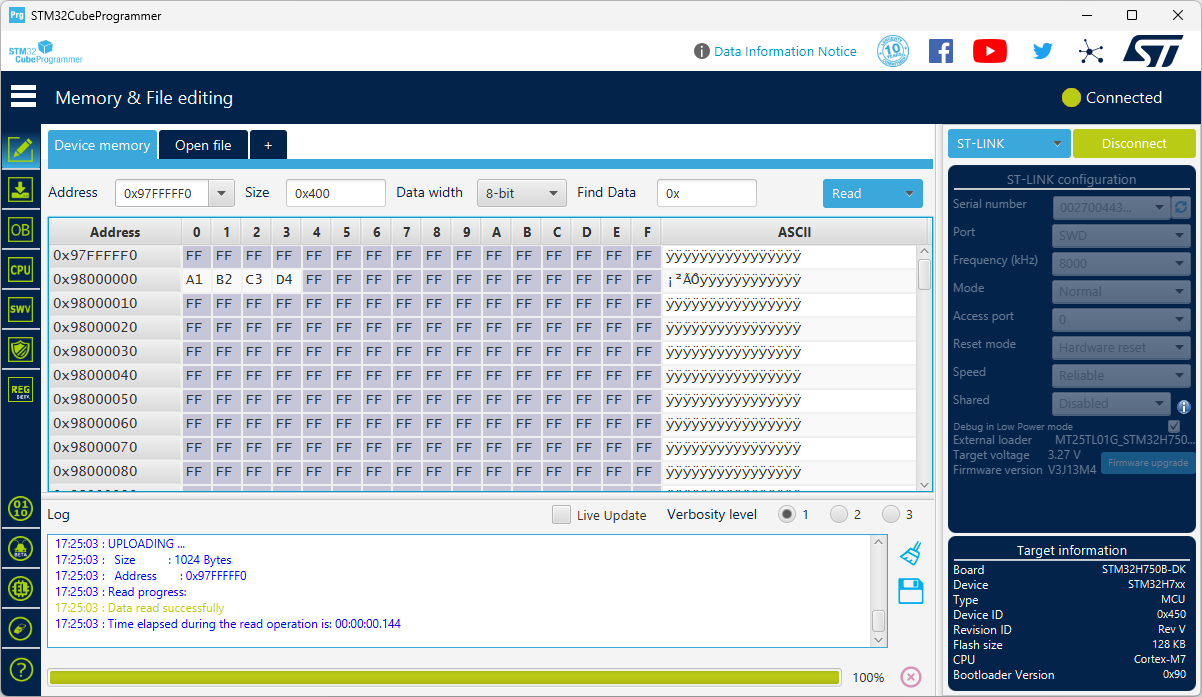Click the Disconnect button
Screen dimensions: 1202x697
[1134, 143]
